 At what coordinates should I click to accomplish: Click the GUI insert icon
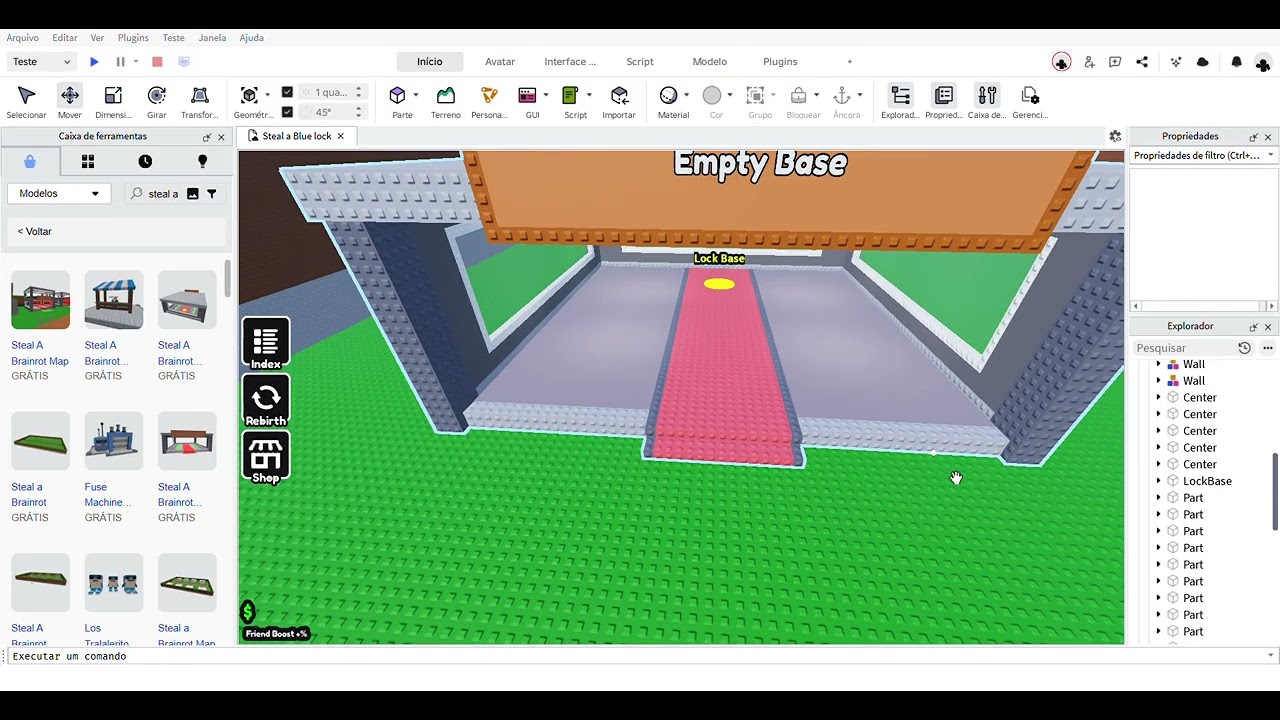tap(528, 96)
